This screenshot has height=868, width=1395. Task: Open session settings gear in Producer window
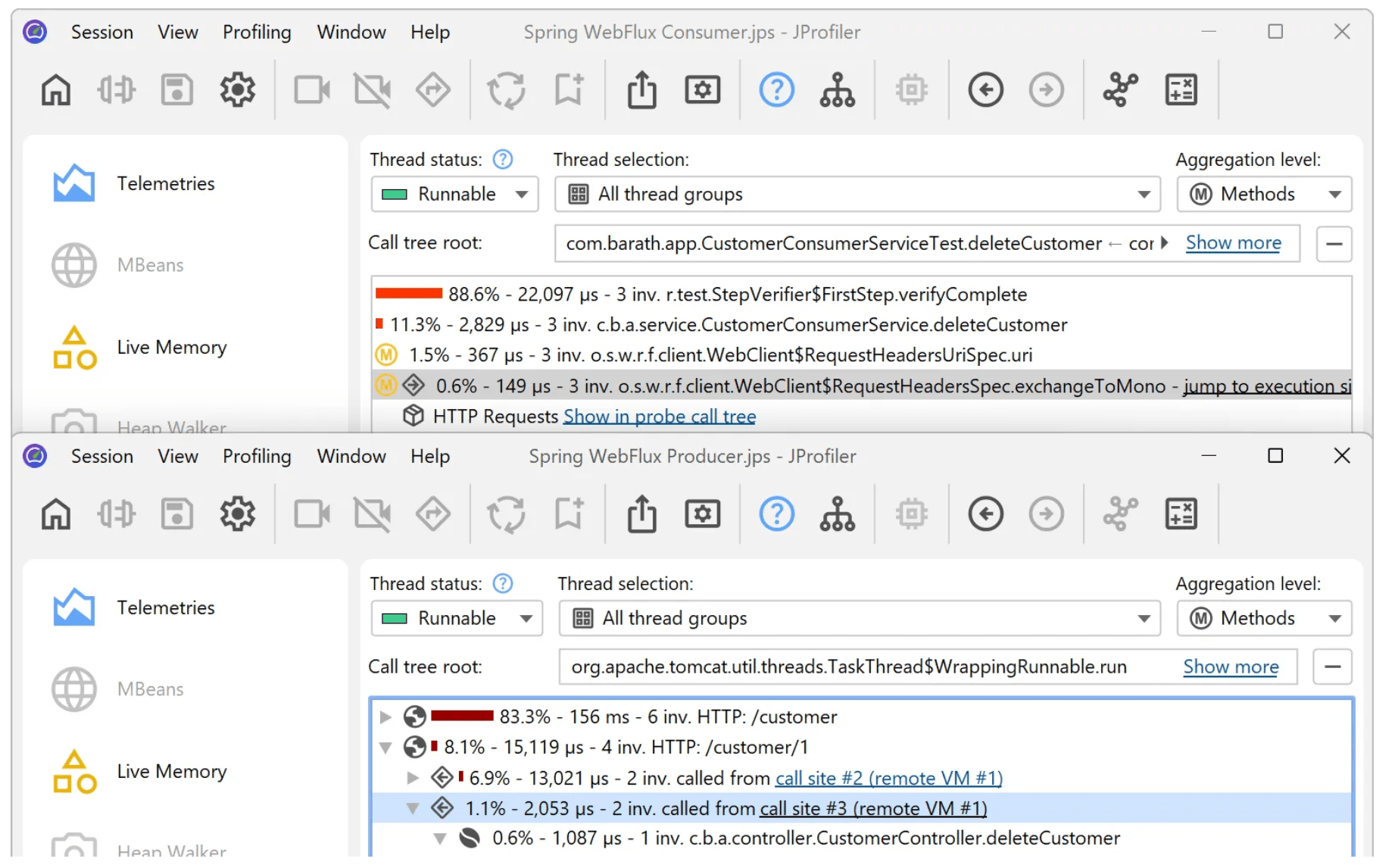pyautogui.click(x=238, y=514)
